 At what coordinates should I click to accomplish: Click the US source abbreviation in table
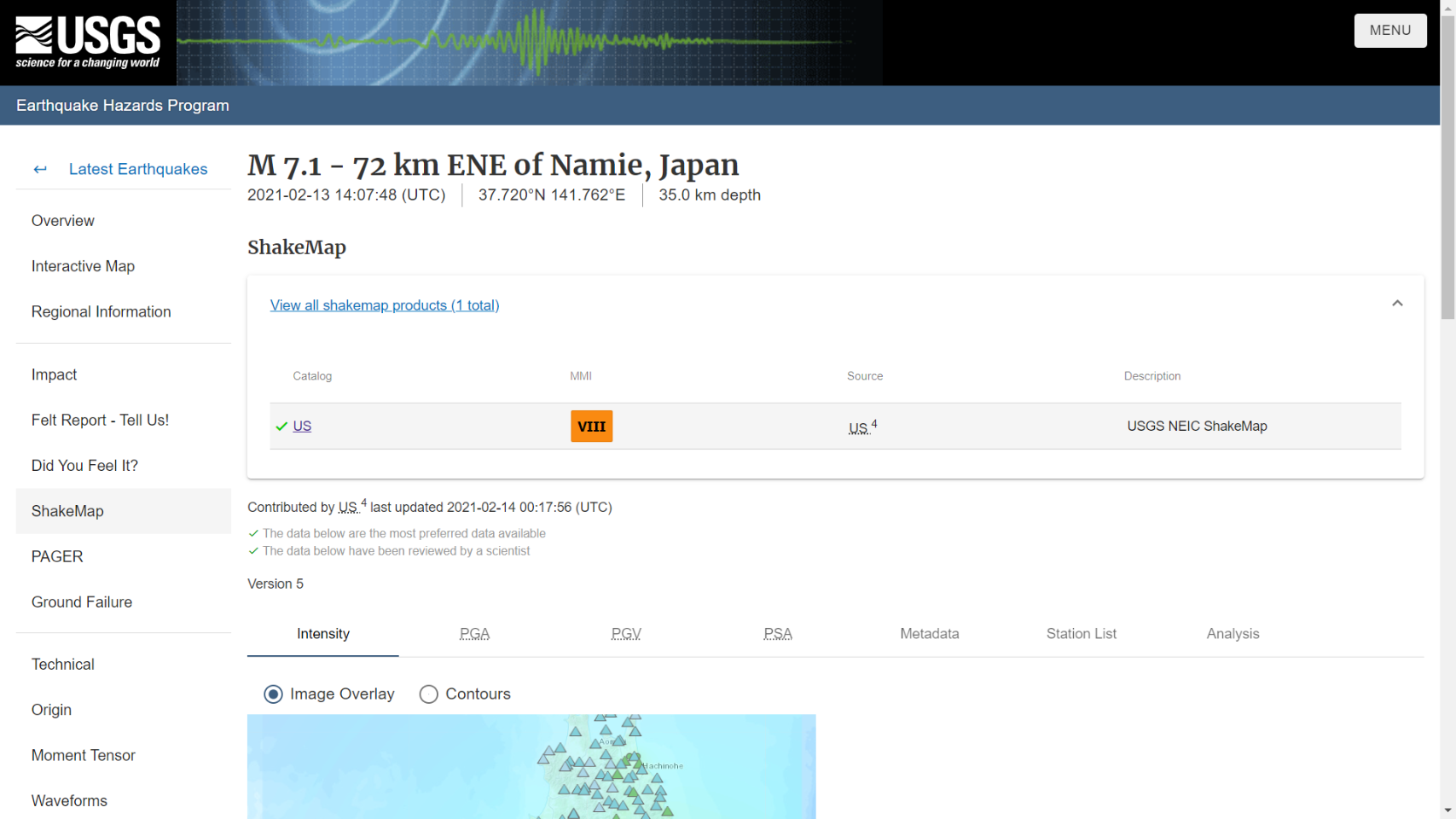pyautogui.click(x=858, y=428)
